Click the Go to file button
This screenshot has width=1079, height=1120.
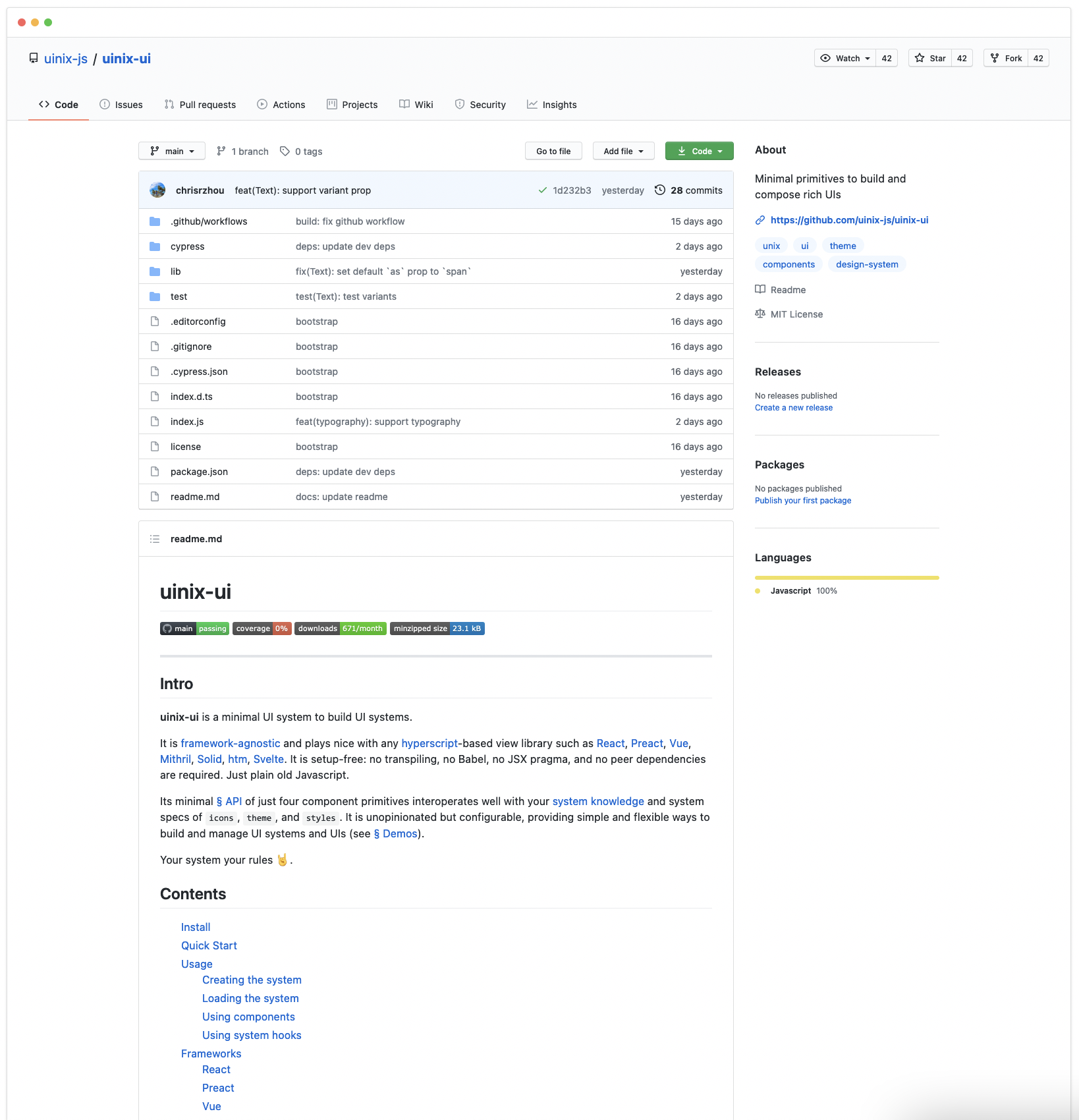click(x=553, y=151)
